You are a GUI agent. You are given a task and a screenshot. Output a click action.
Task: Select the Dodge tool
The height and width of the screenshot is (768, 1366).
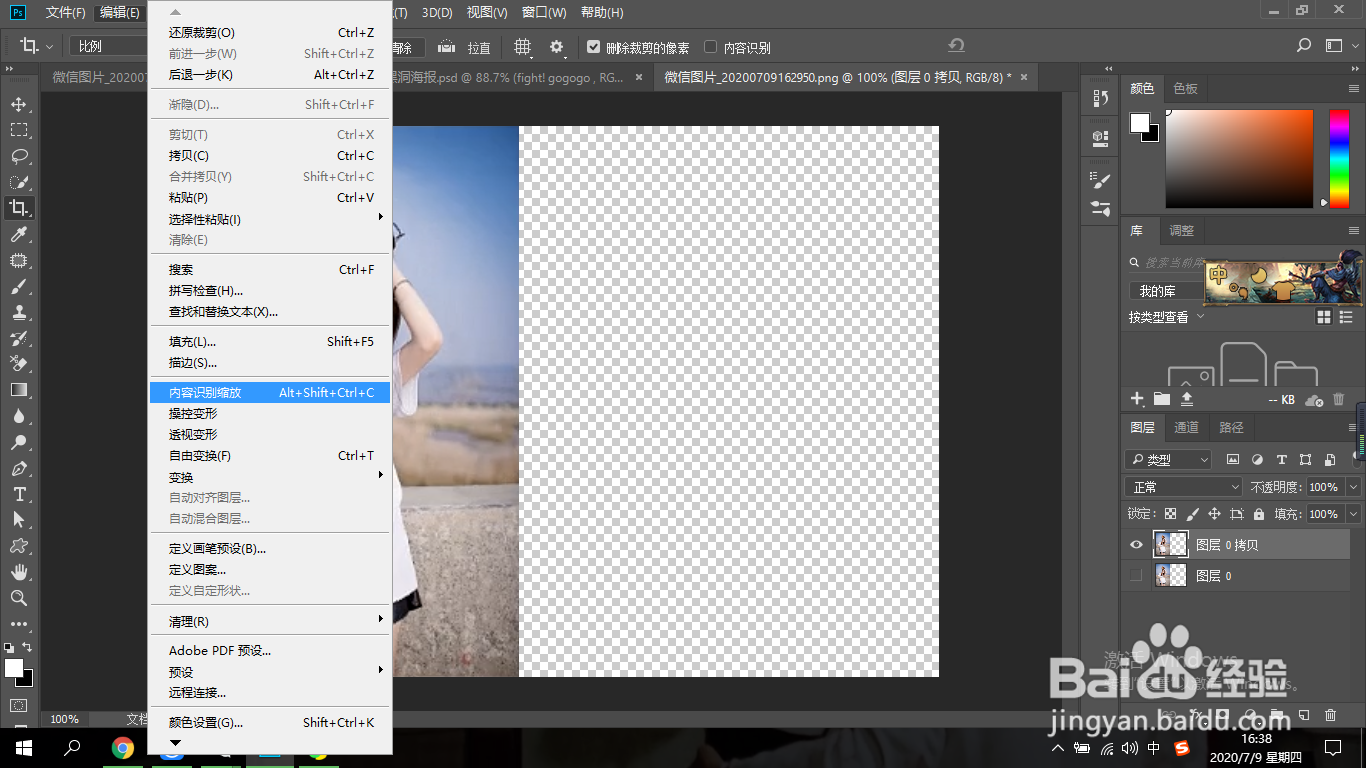click(19, 442)
